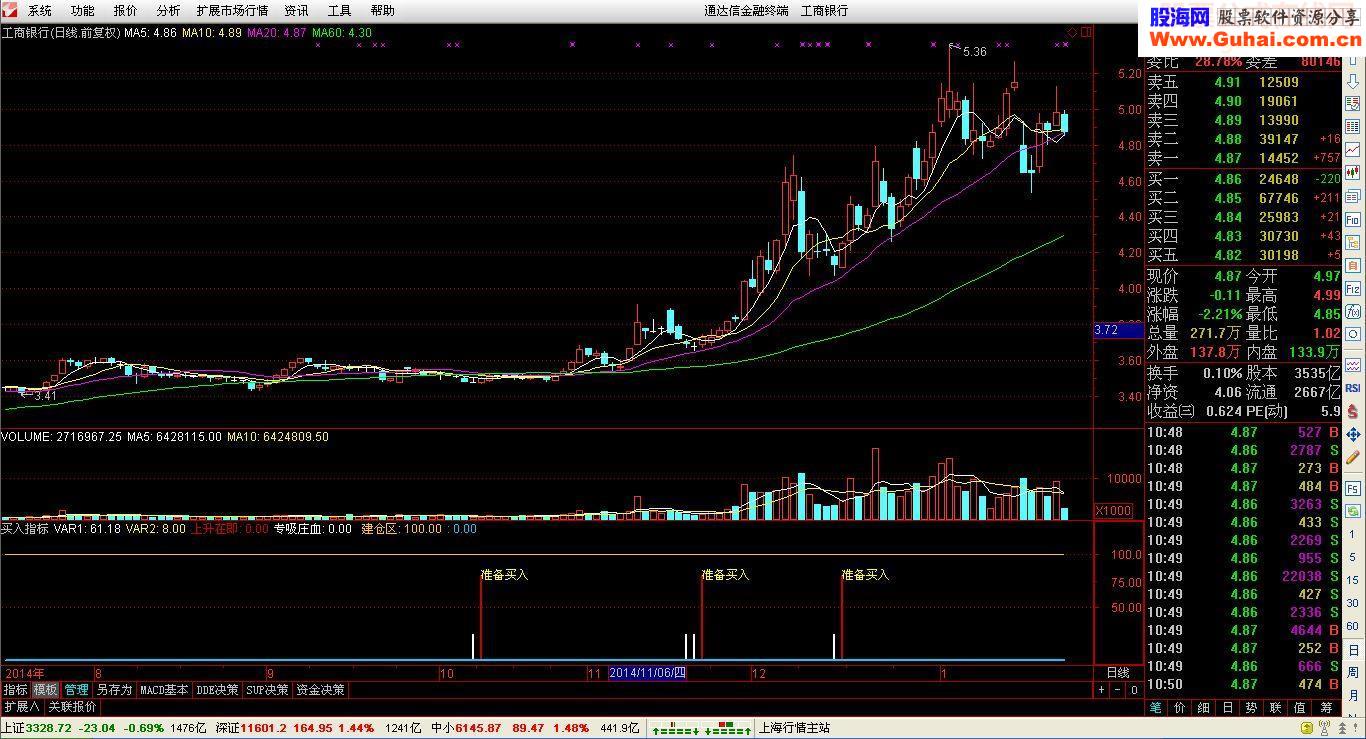Image resolution: width=1366 pixels, height=739 pixels.
Task: Choose the SUP决策 template
Action: click(x=267, y=690)
